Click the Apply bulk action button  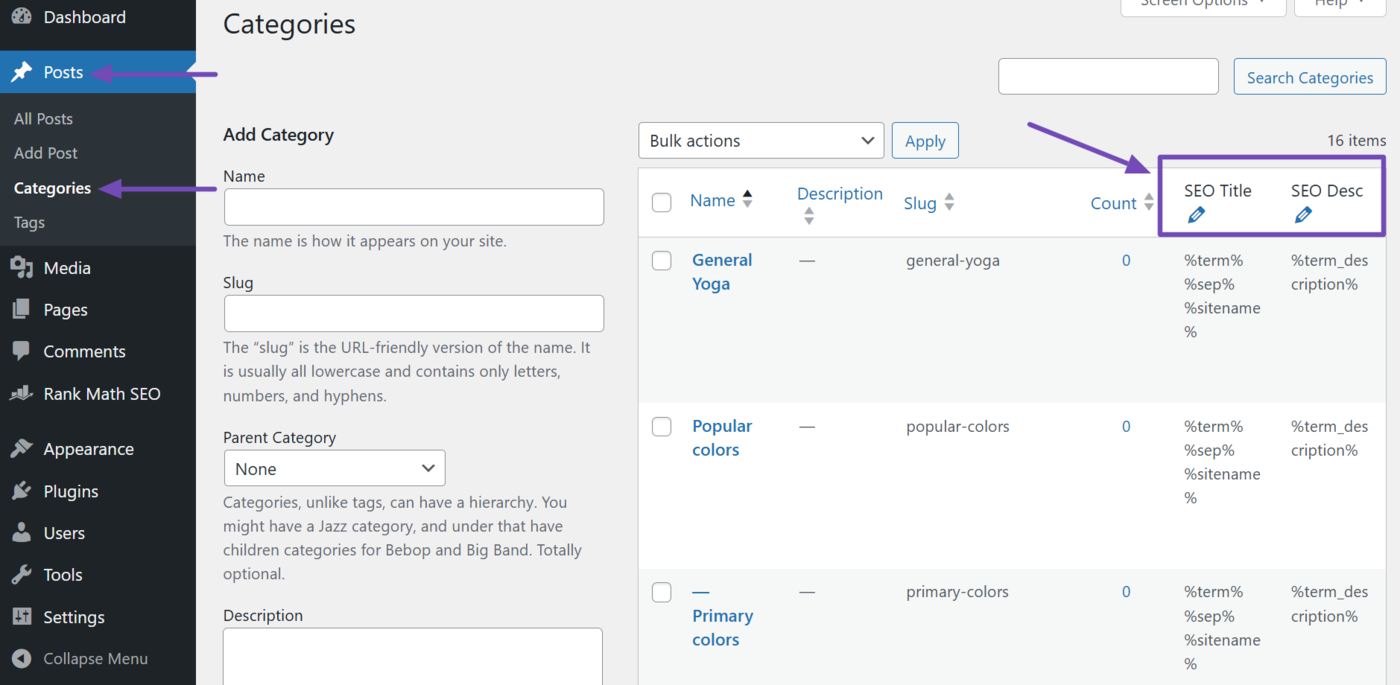925,141
